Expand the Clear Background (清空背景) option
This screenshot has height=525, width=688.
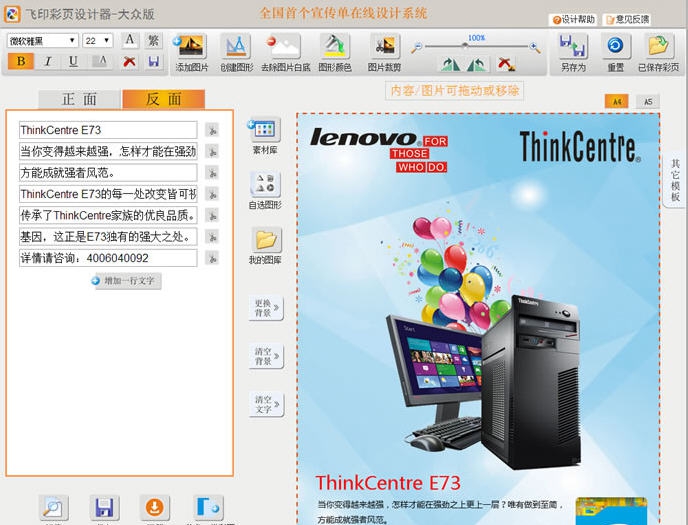coord(266,356)
